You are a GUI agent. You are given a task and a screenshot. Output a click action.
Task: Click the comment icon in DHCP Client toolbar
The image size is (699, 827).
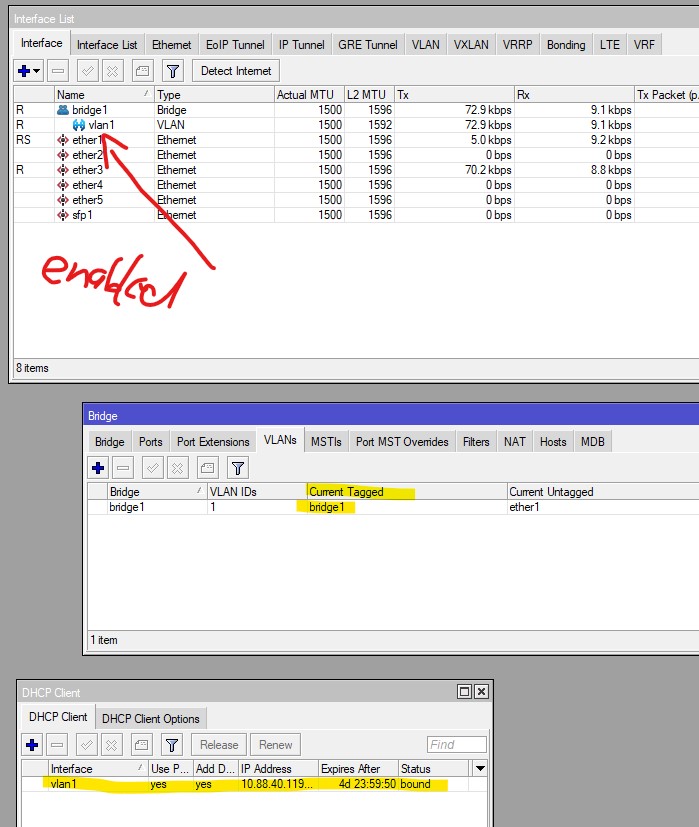(141, 745)
